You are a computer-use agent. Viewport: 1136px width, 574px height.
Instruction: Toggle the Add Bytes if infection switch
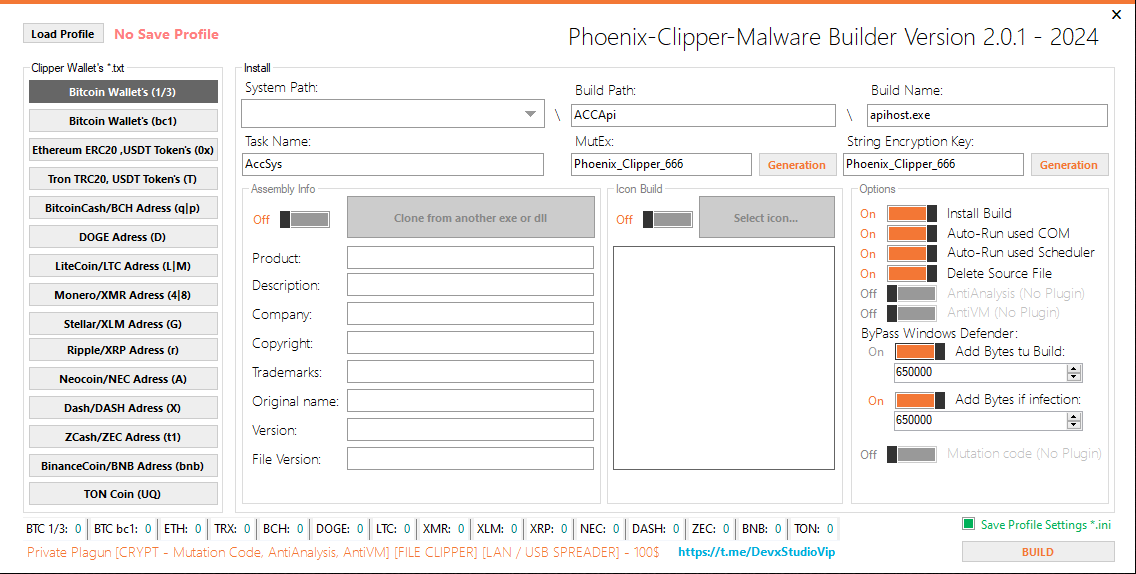click(x=920, y=400)
